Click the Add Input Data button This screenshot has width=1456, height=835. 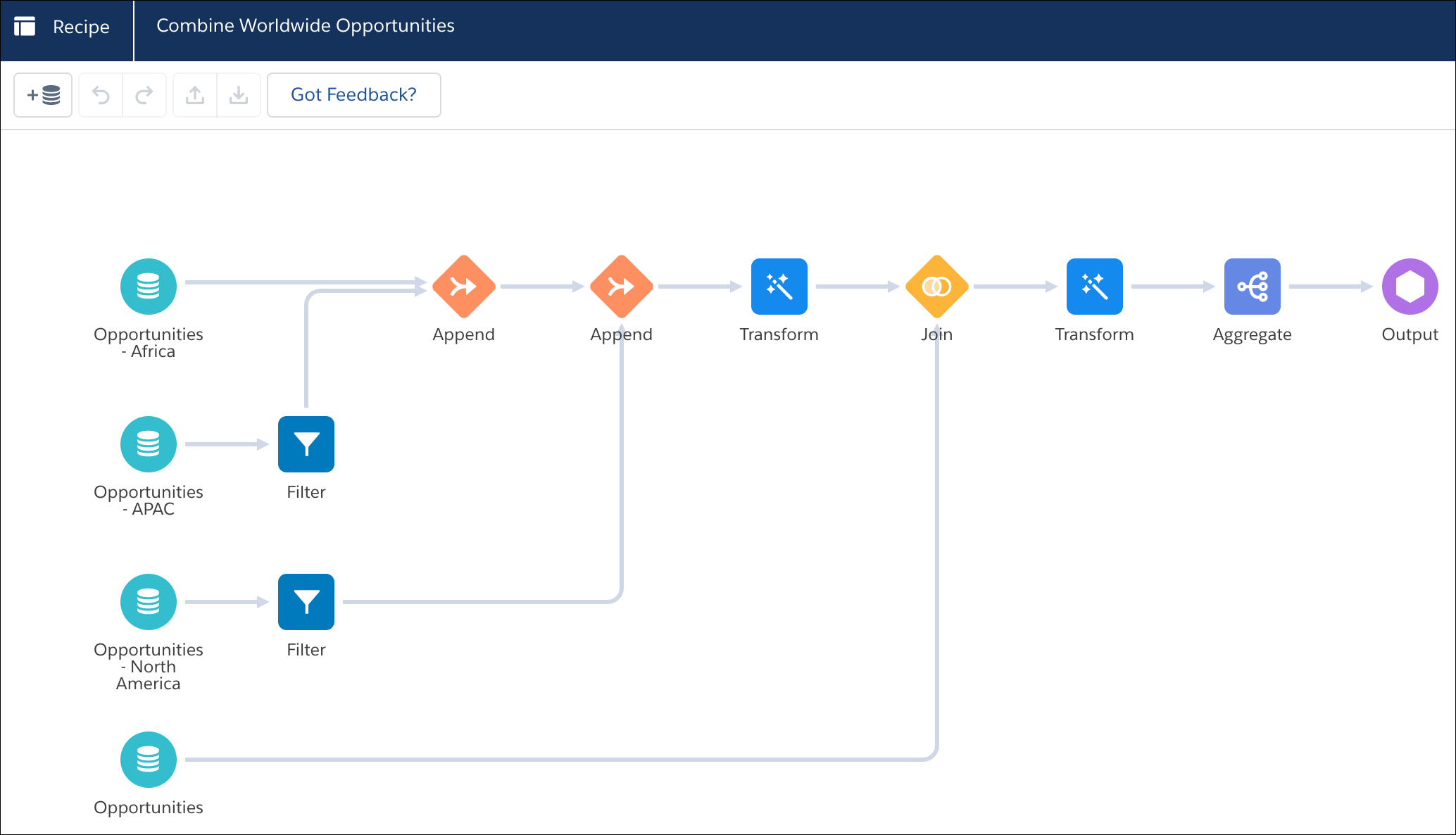pos(43,95)
